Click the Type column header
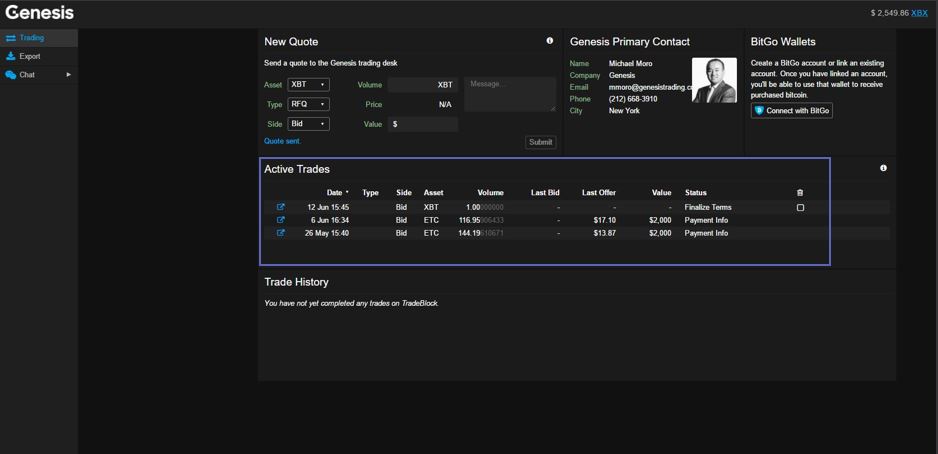 pyautogui.click(x=370, y=193)
